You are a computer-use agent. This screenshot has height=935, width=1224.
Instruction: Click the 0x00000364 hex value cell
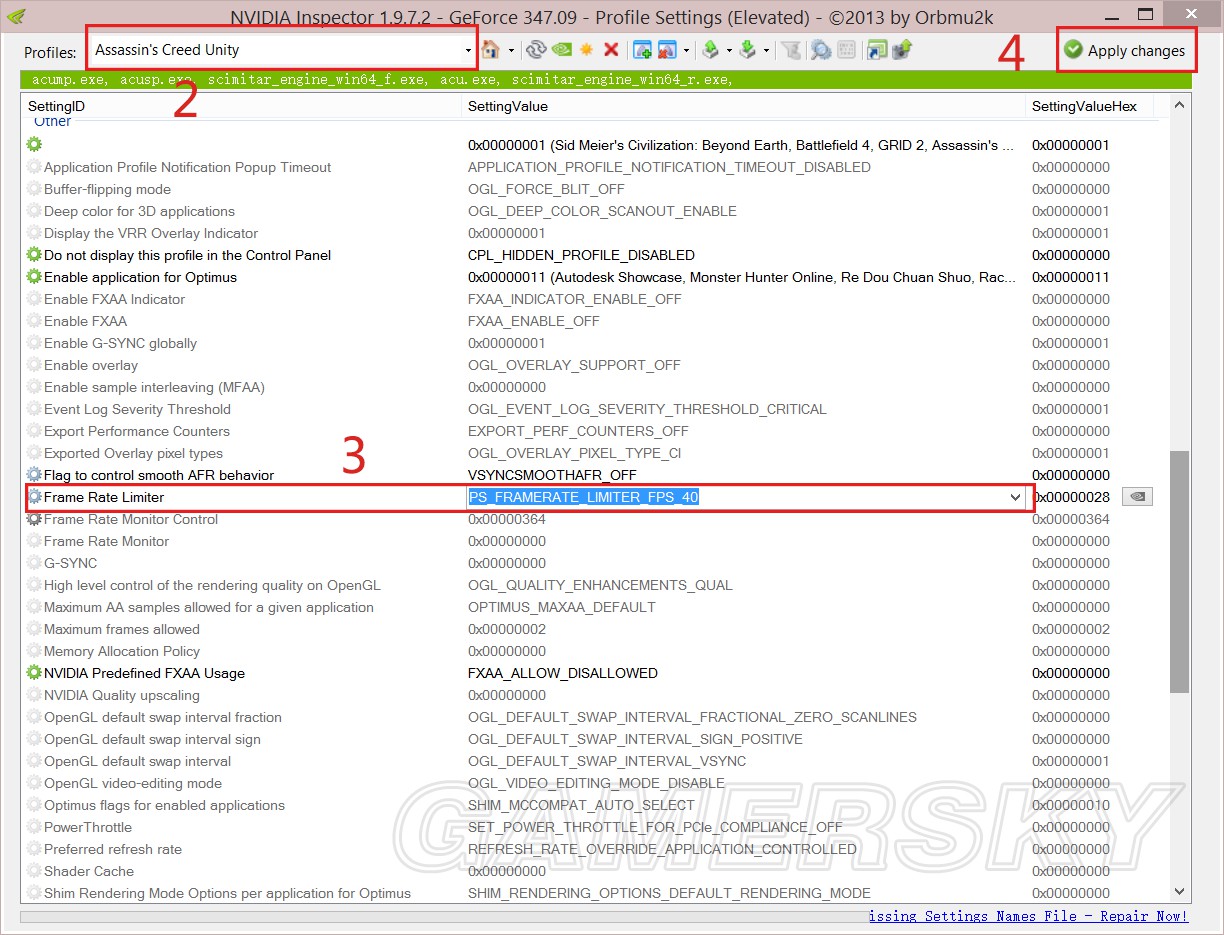pos(1071,519)
